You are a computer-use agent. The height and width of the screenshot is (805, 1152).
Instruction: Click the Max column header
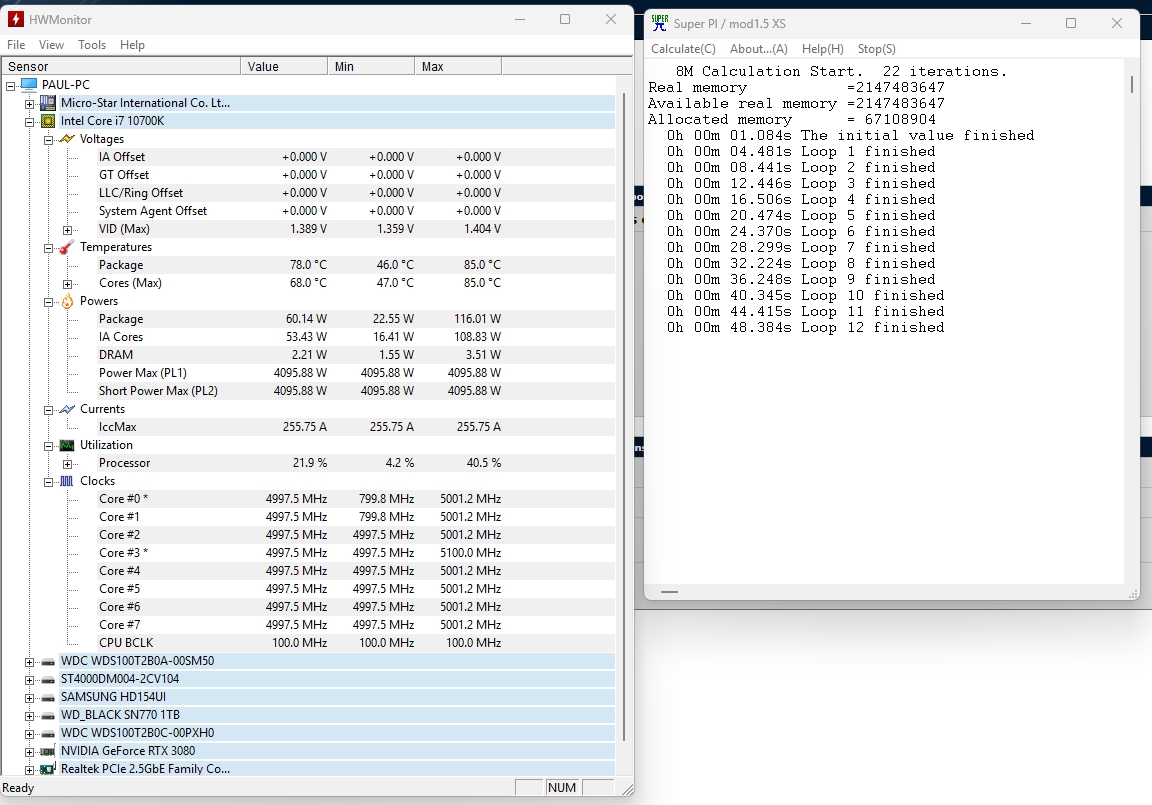point(457,67)
